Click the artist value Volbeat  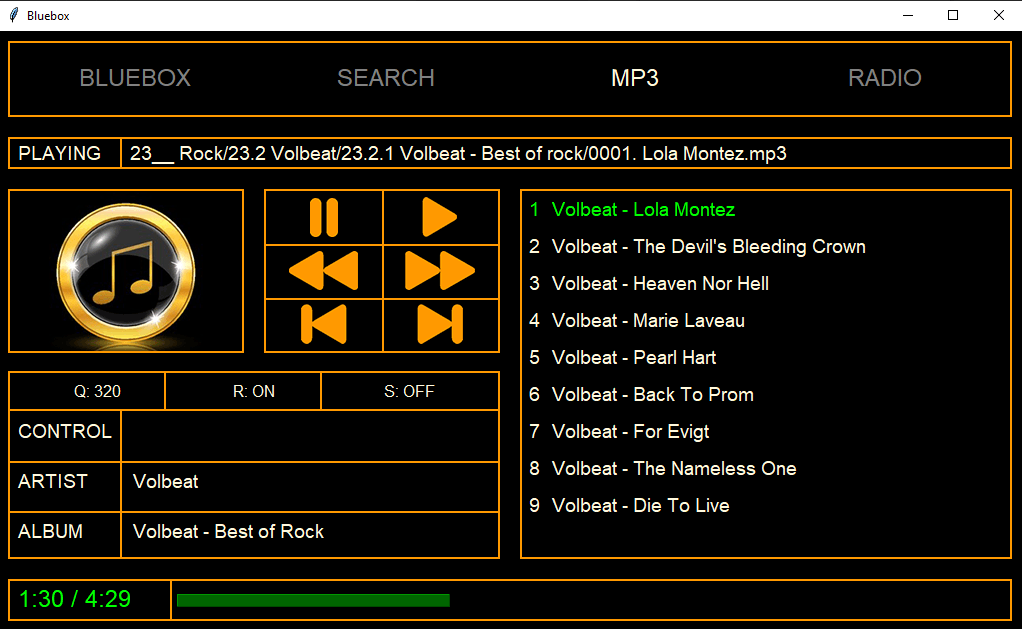click(166, 482)
